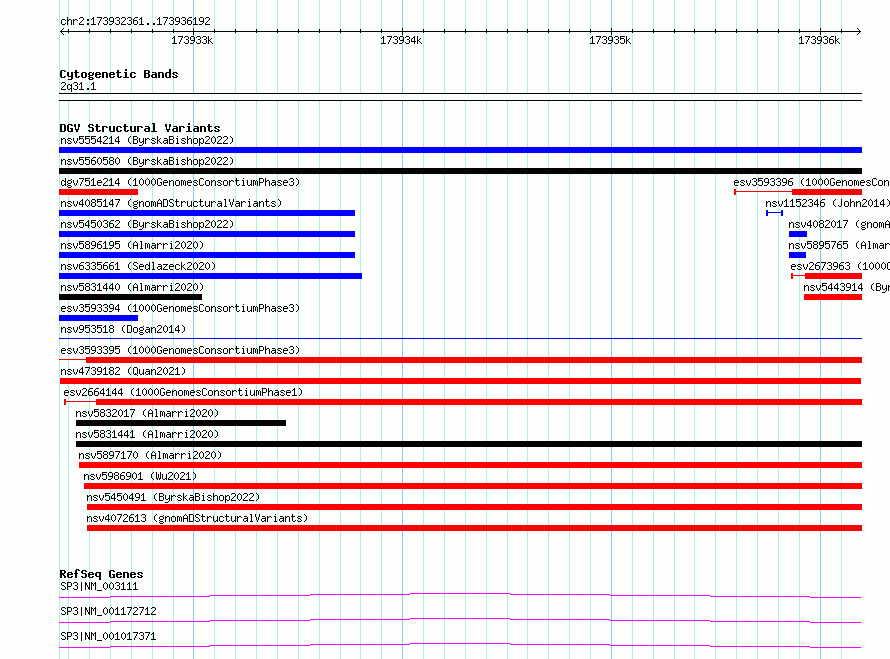Click the 2q31.1 cytogenetic band label
Image resolution: width=890 pixels, height=659 pixels.
click(78, 86)
